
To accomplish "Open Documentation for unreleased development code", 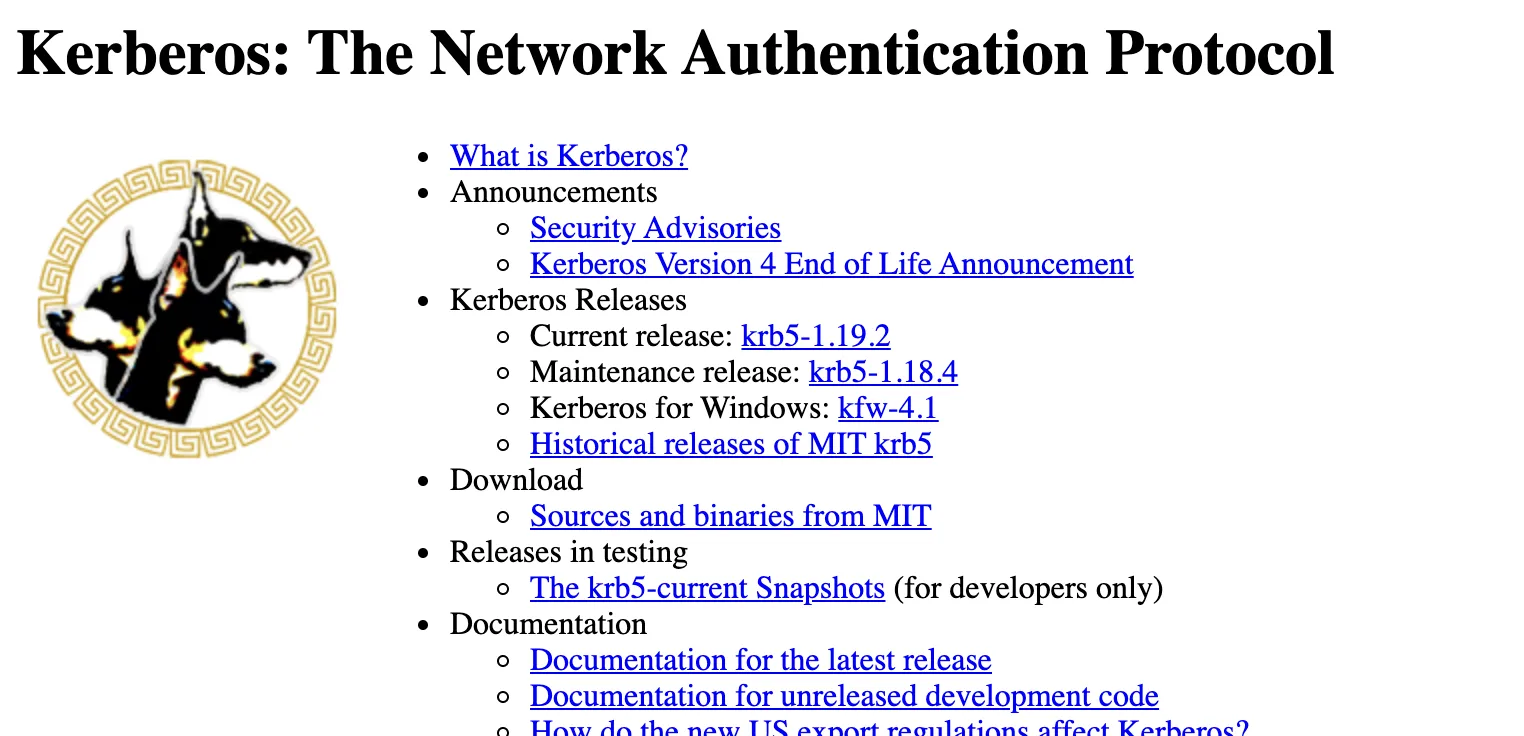I will [x=844, y=696].
